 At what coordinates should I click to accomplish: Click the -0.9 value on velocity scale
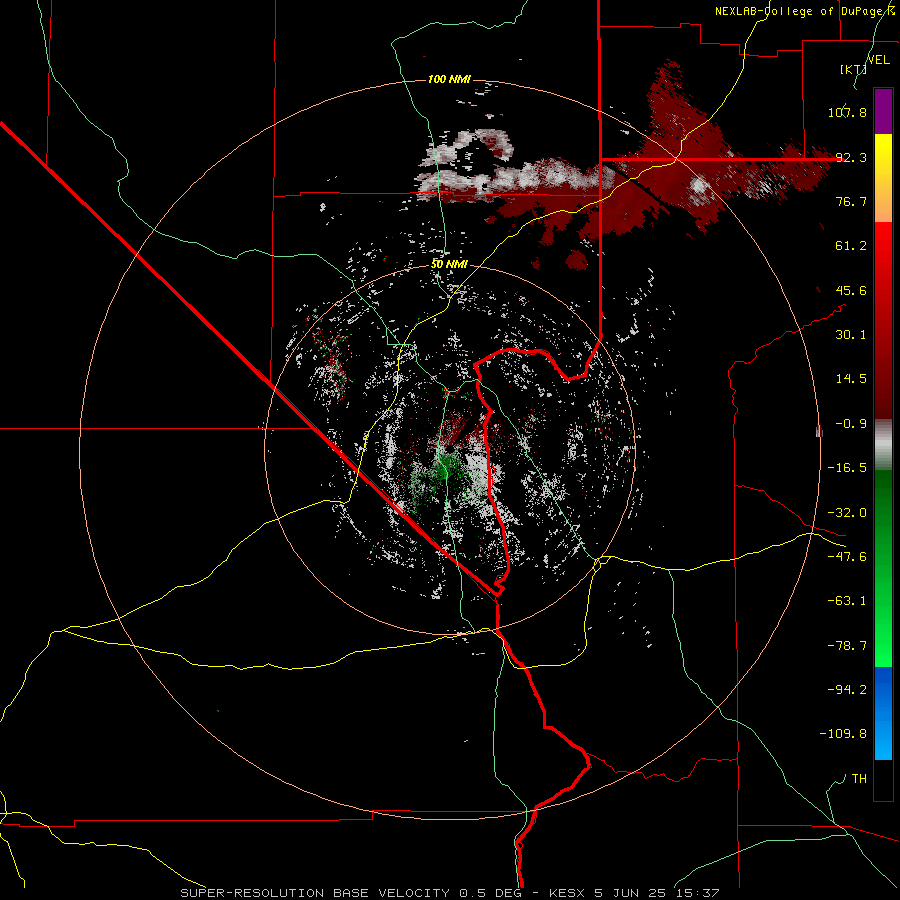[x=851, y=424]
